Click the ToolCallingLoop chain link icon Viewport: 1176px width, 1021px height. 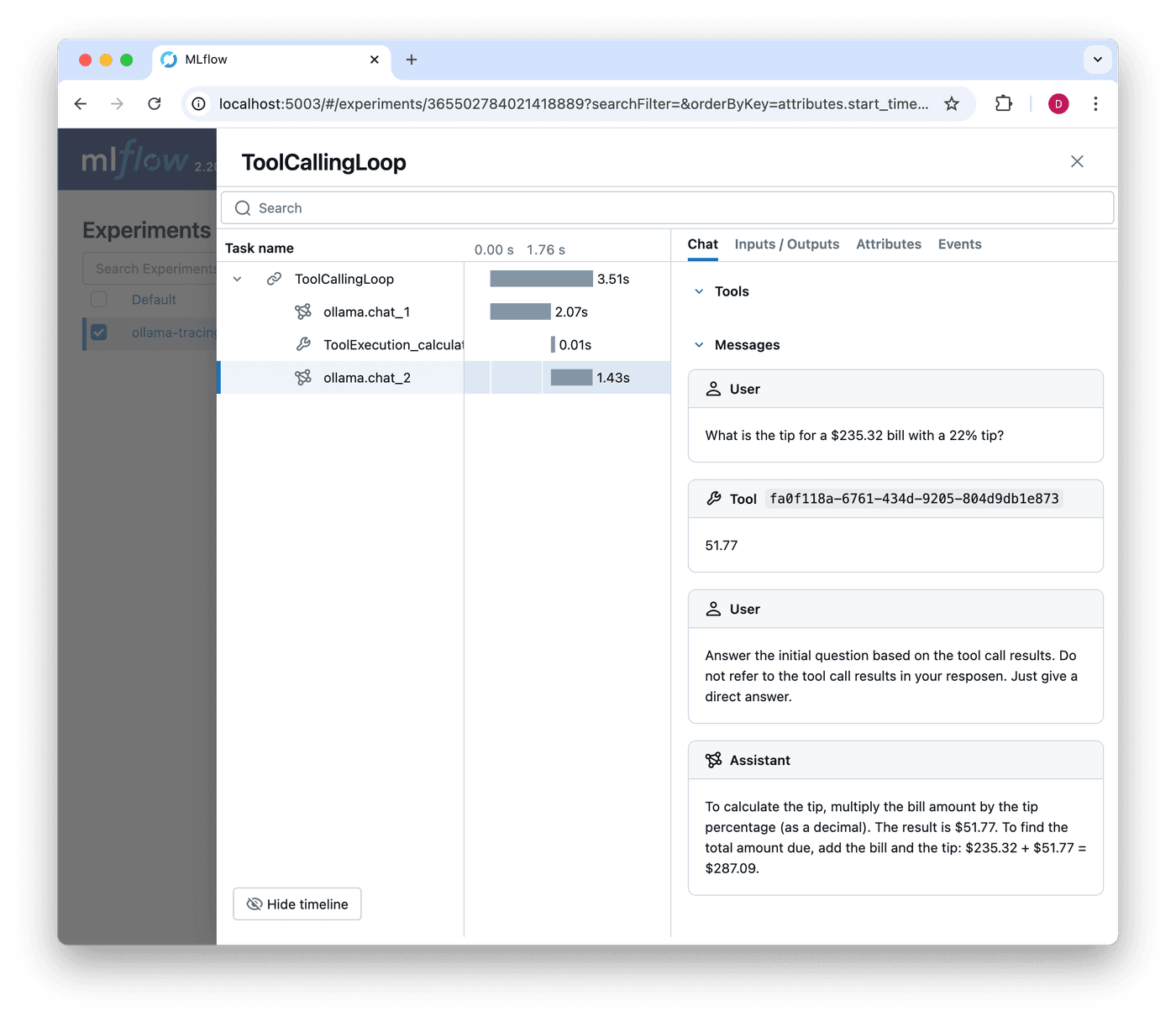click(274, 280)
